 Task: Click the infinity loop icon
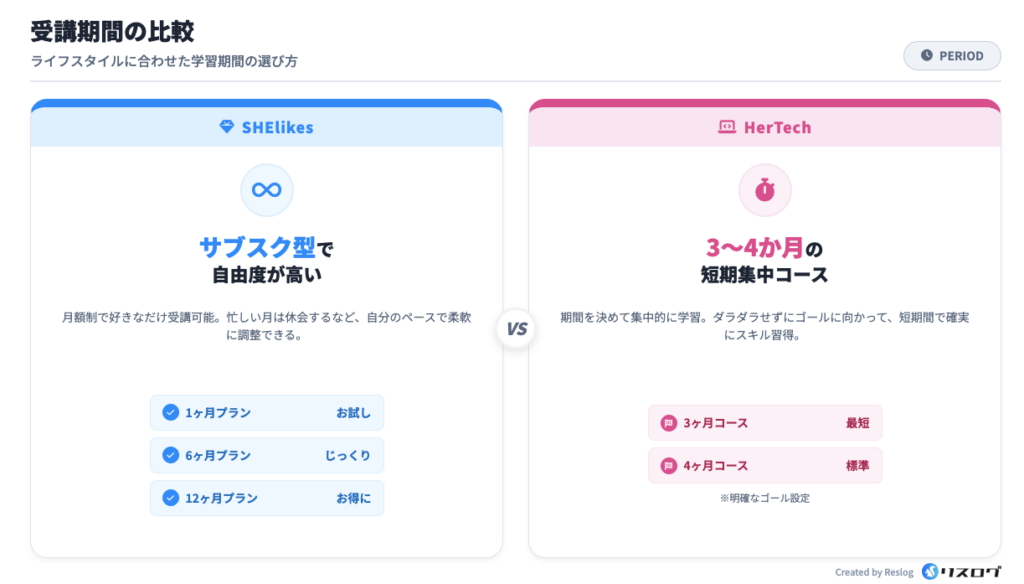point(266,189)
